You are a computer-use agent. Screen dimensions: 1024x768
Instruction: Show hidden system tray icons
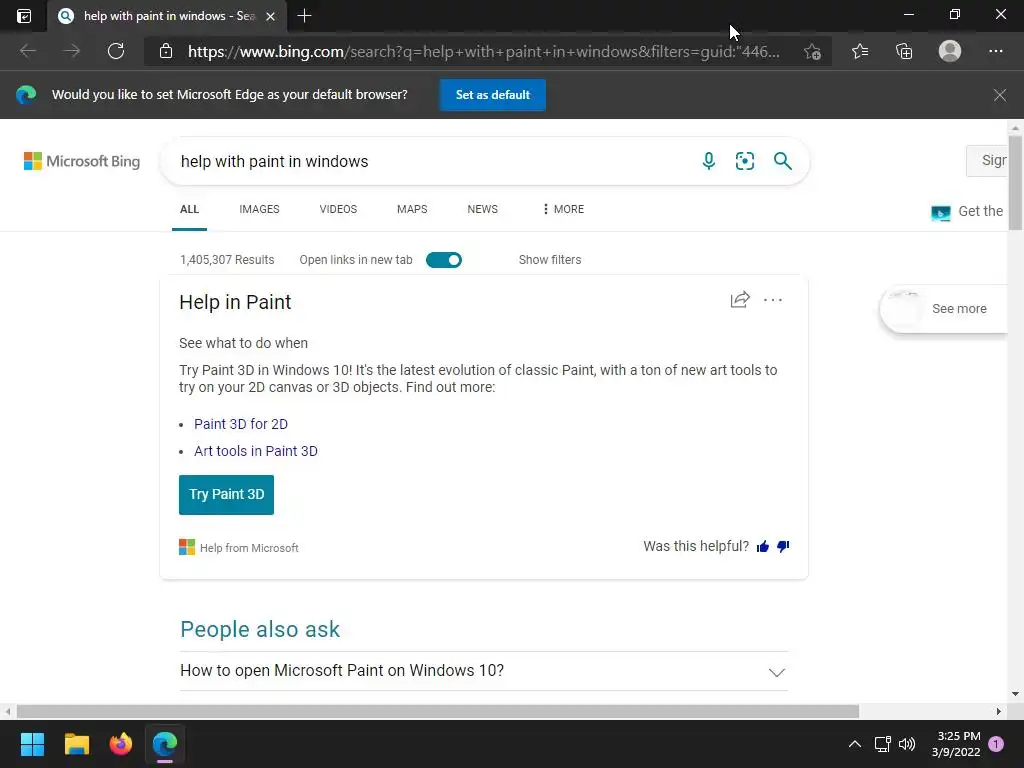click(x=854, y=744)
